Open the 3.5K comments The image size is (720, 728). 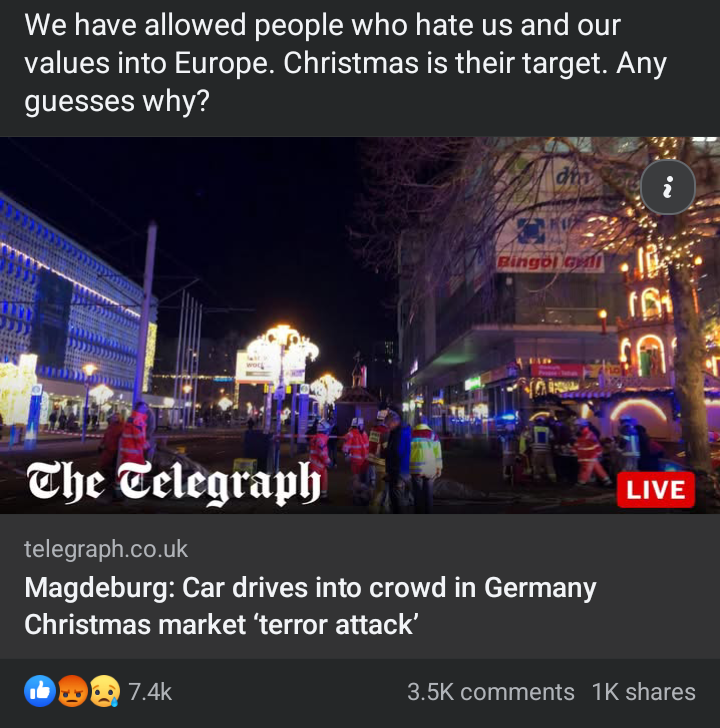point(491,692)
